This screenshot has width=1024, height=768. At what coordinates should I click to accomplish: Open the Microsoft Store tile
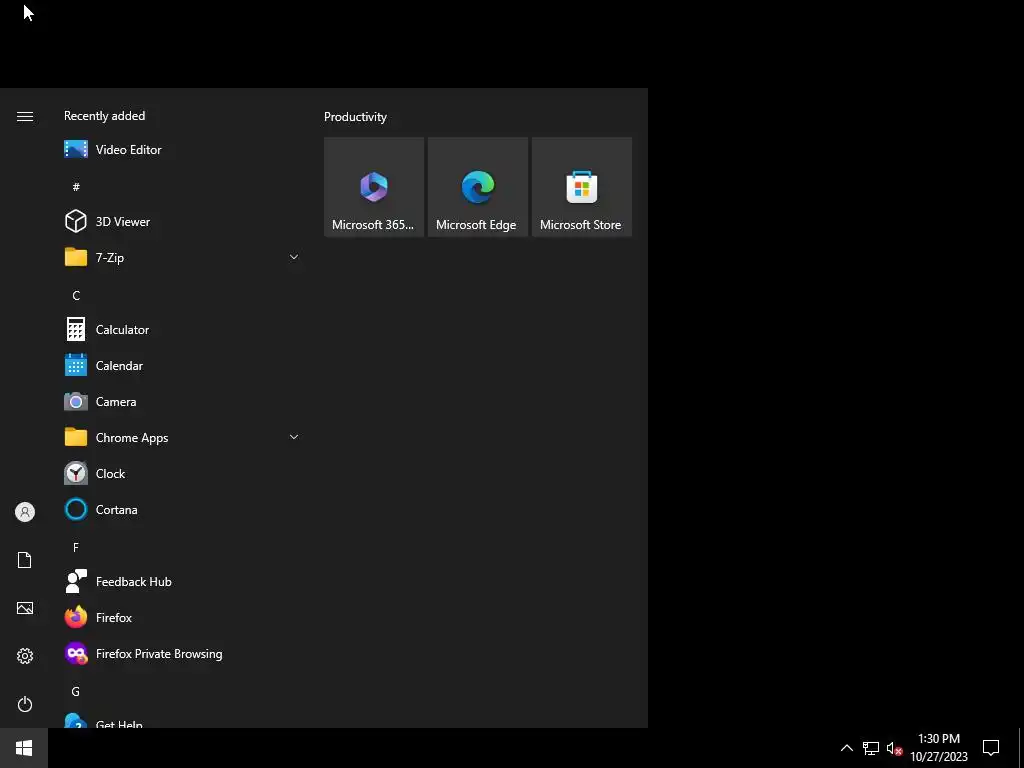tap(582, 187)
